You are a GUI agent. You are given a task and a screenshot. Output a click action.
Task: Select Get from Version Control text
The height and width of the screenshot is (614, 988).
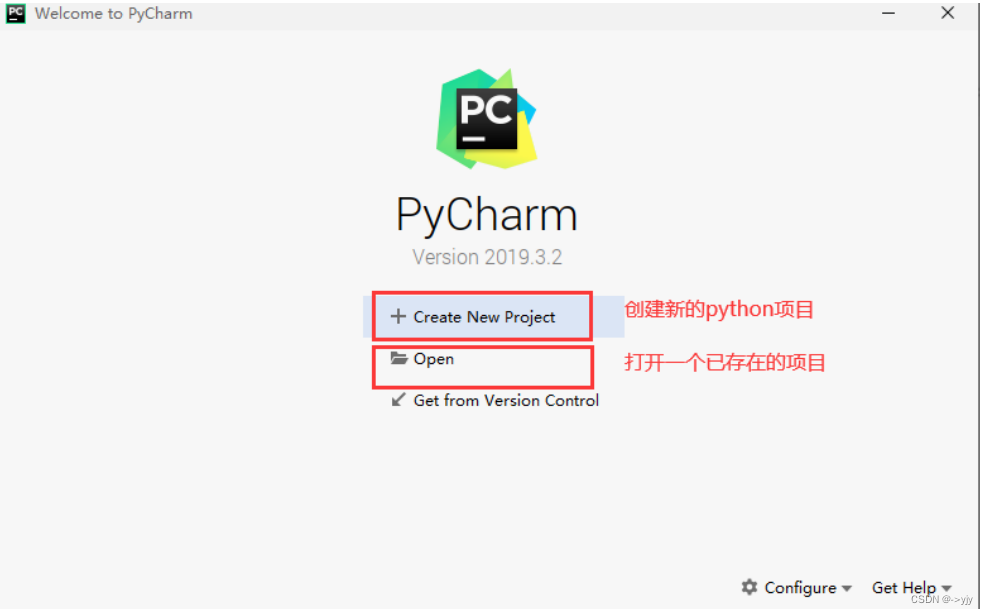(x=506, y=400)
